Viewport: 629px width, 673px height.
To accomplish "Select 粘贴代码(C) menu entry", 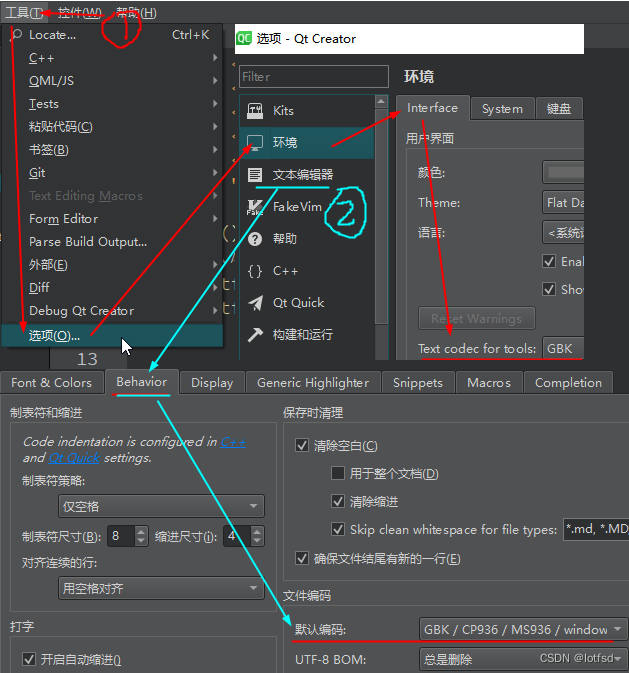I will [x=112, y=127].
